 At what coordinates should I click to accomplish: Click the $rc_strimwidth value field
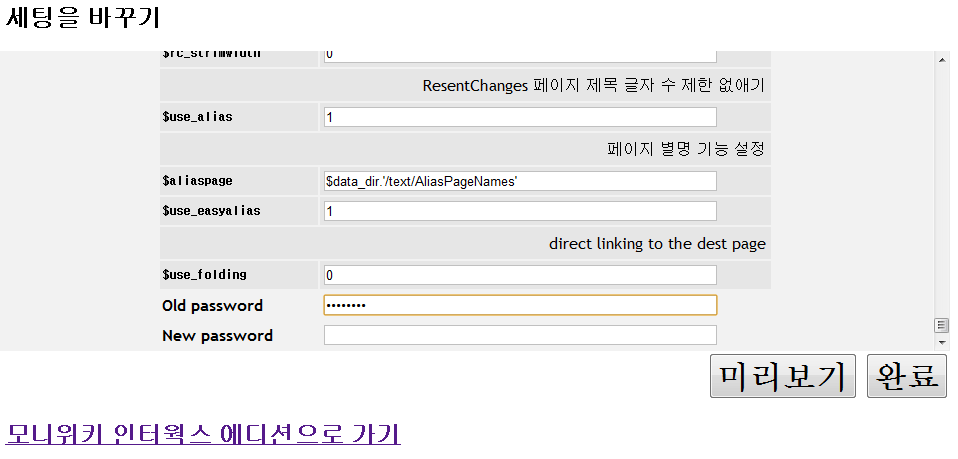[x=520, y=55]
